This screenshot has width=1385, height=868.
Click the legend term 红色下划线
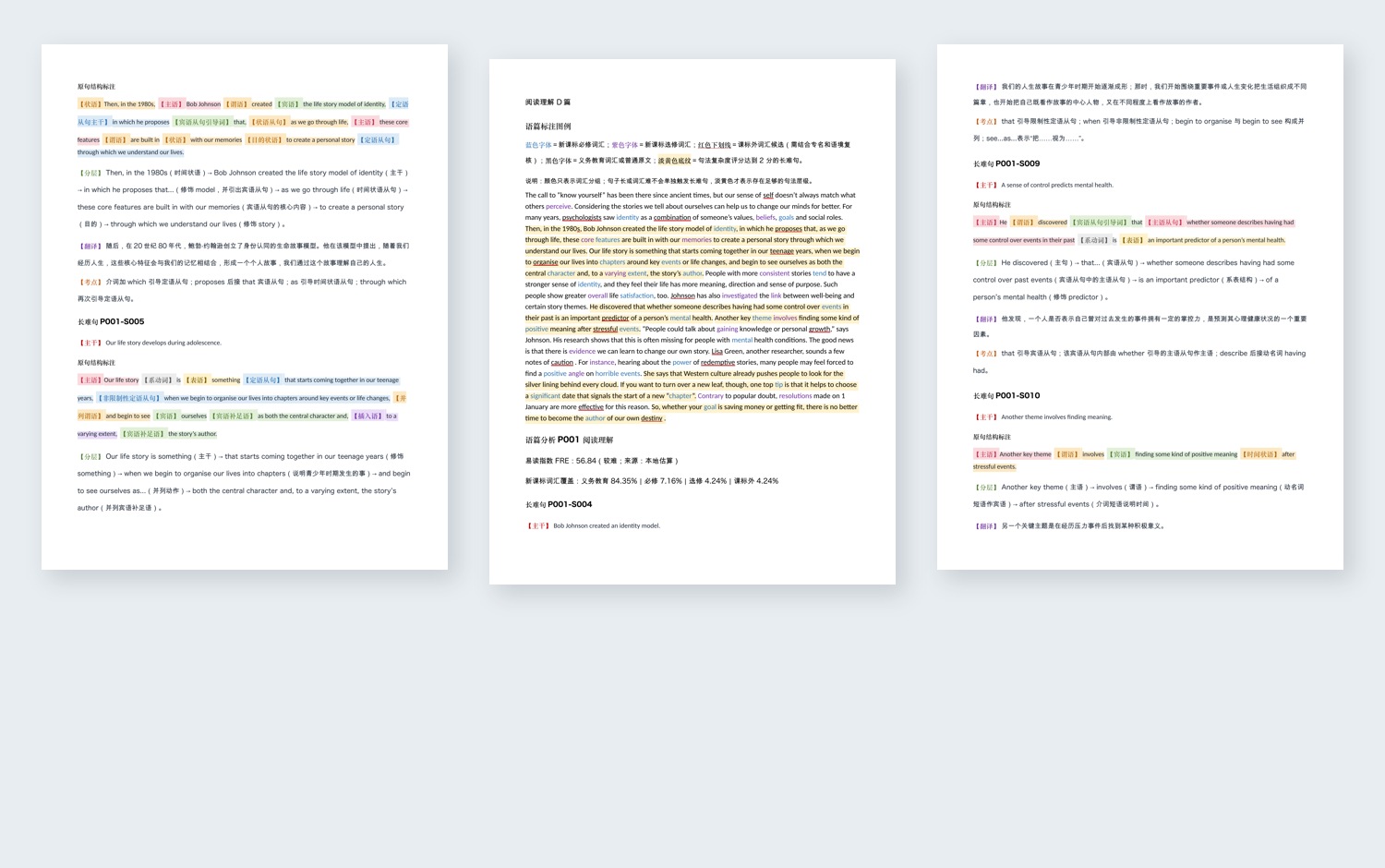pyautogui.click(x=714, y=145)
